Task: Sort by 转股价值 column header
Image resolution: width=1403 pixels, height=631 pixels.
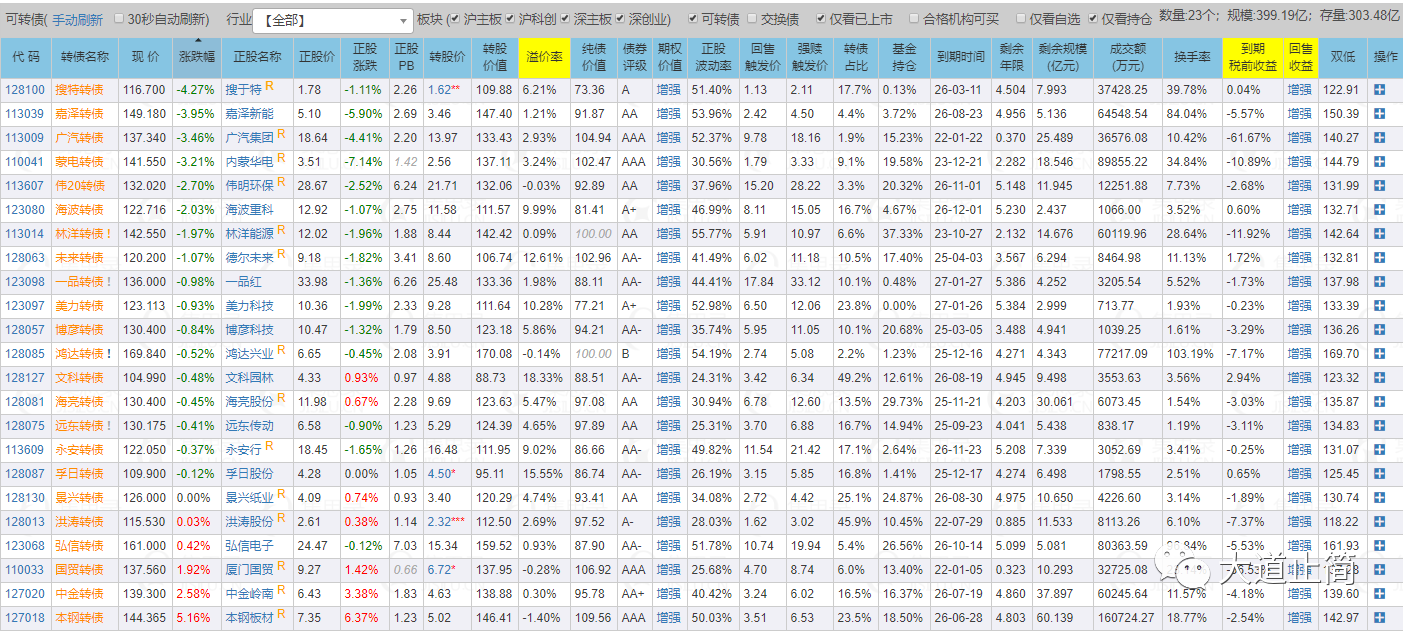Action: click(494, 57)
